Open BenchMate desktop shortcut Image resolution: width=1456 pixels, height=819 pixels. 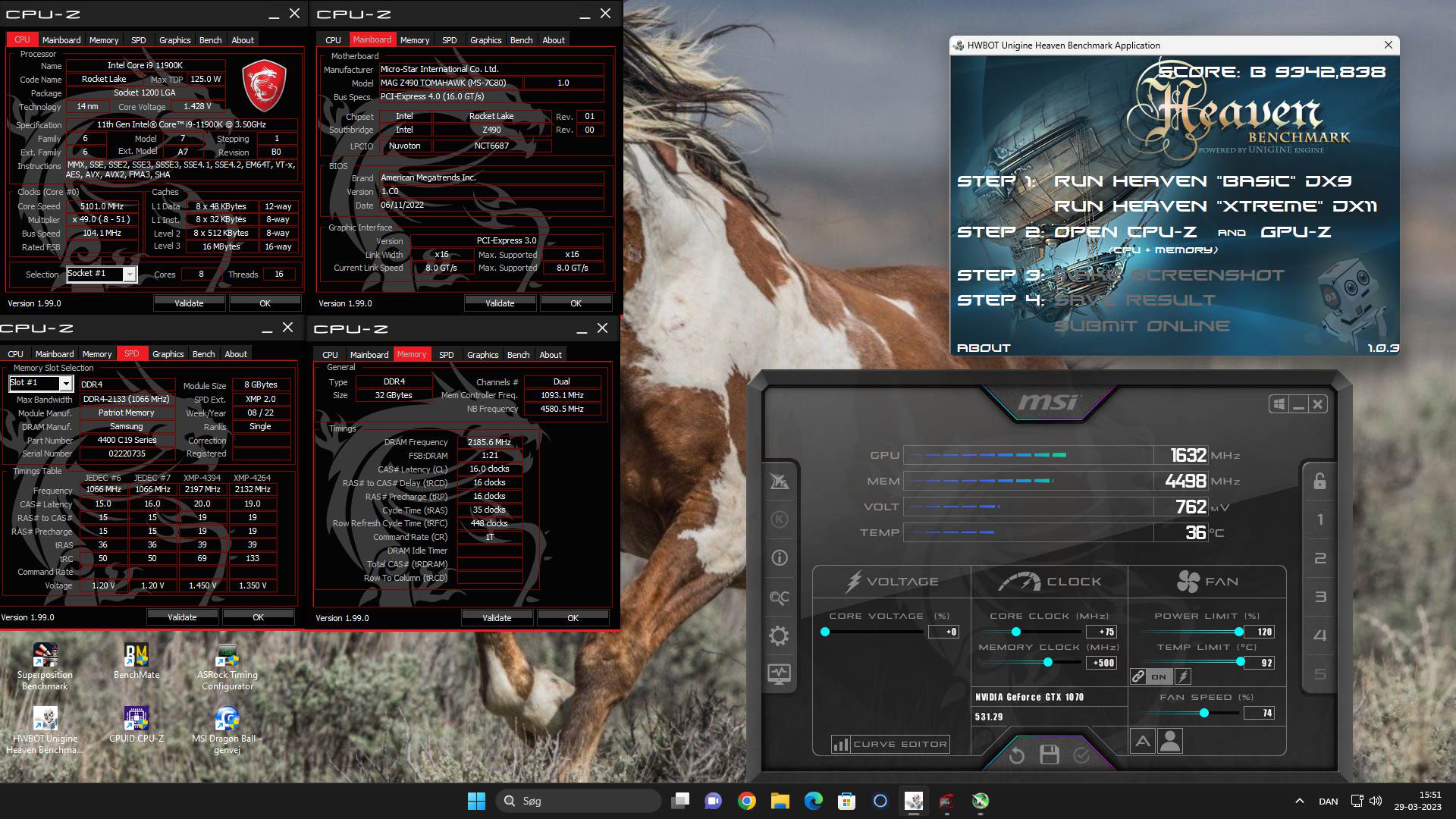[x=136, y=661]
